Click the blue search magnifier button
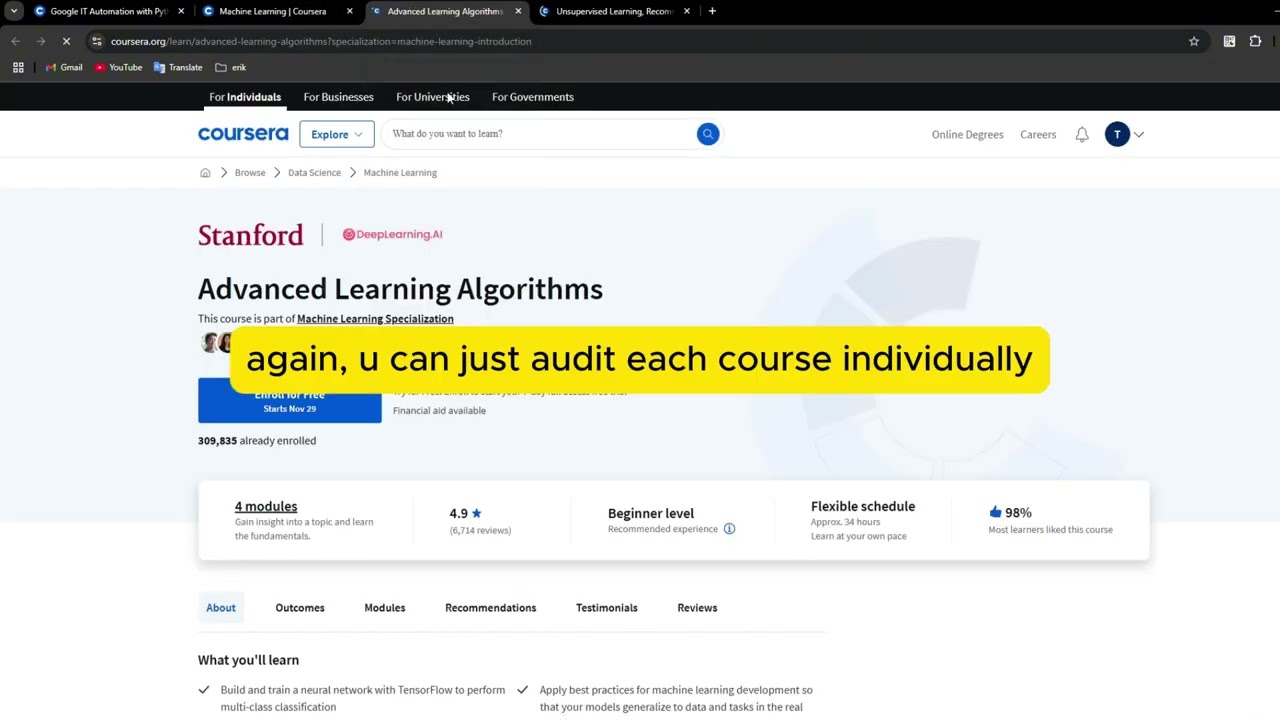Image resolution: width=1280 pixels, height=720 pixels. pos(708,134)
